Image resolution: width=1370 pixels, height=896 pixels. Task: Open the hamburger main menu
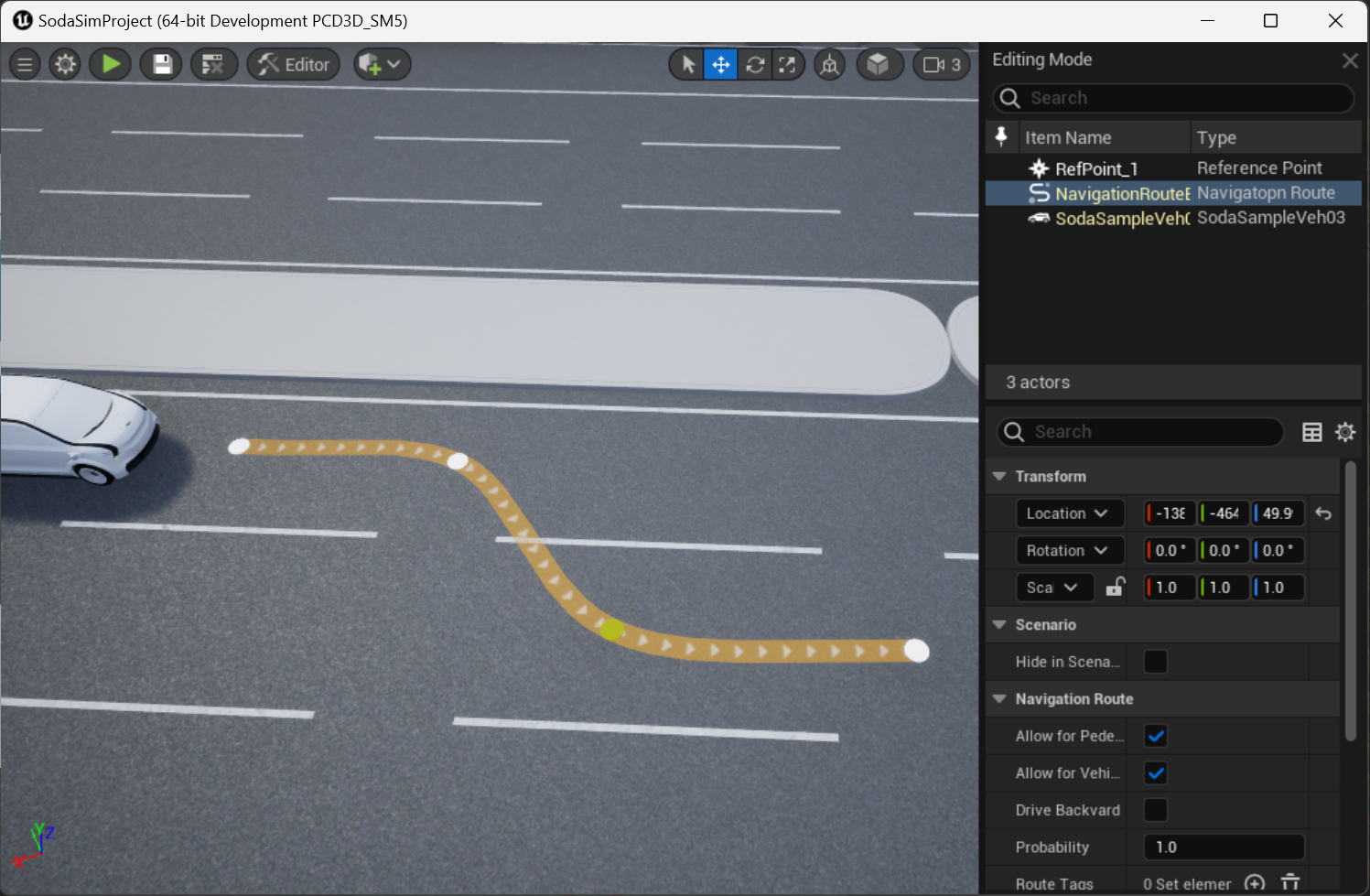(25, 65)
